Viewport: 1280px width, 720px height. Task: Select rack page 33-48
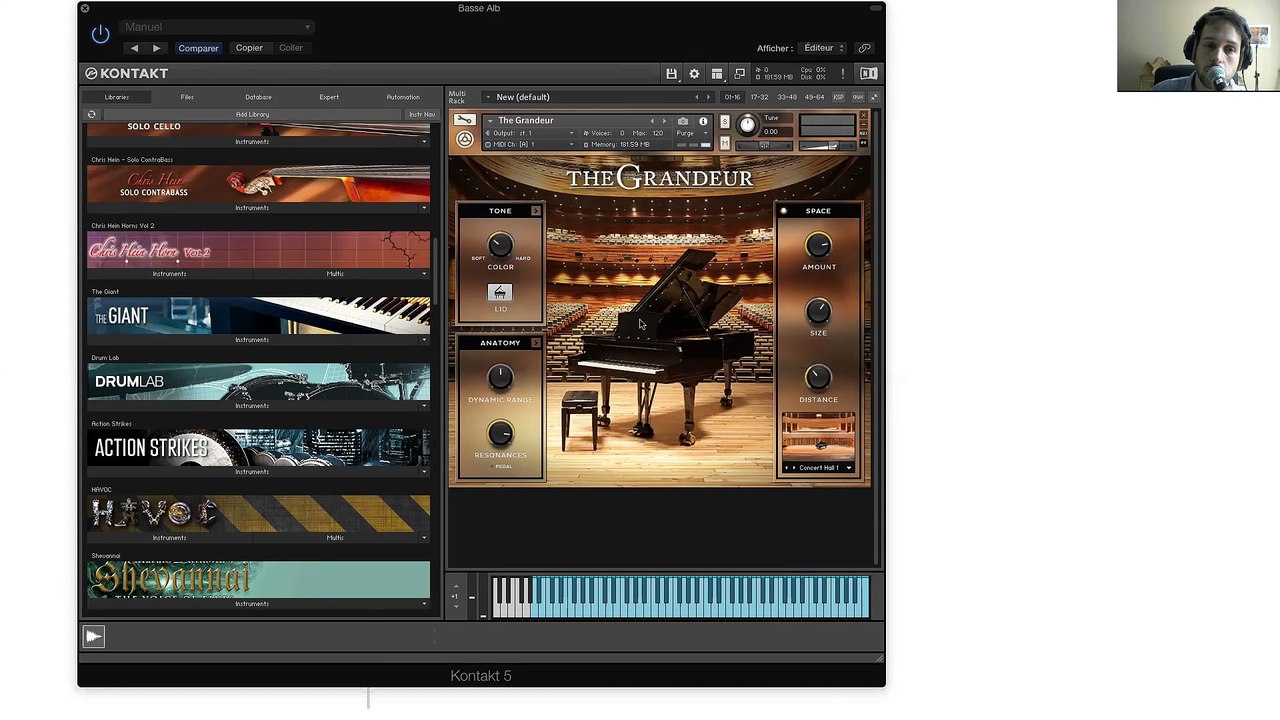(x=788, y=97)
